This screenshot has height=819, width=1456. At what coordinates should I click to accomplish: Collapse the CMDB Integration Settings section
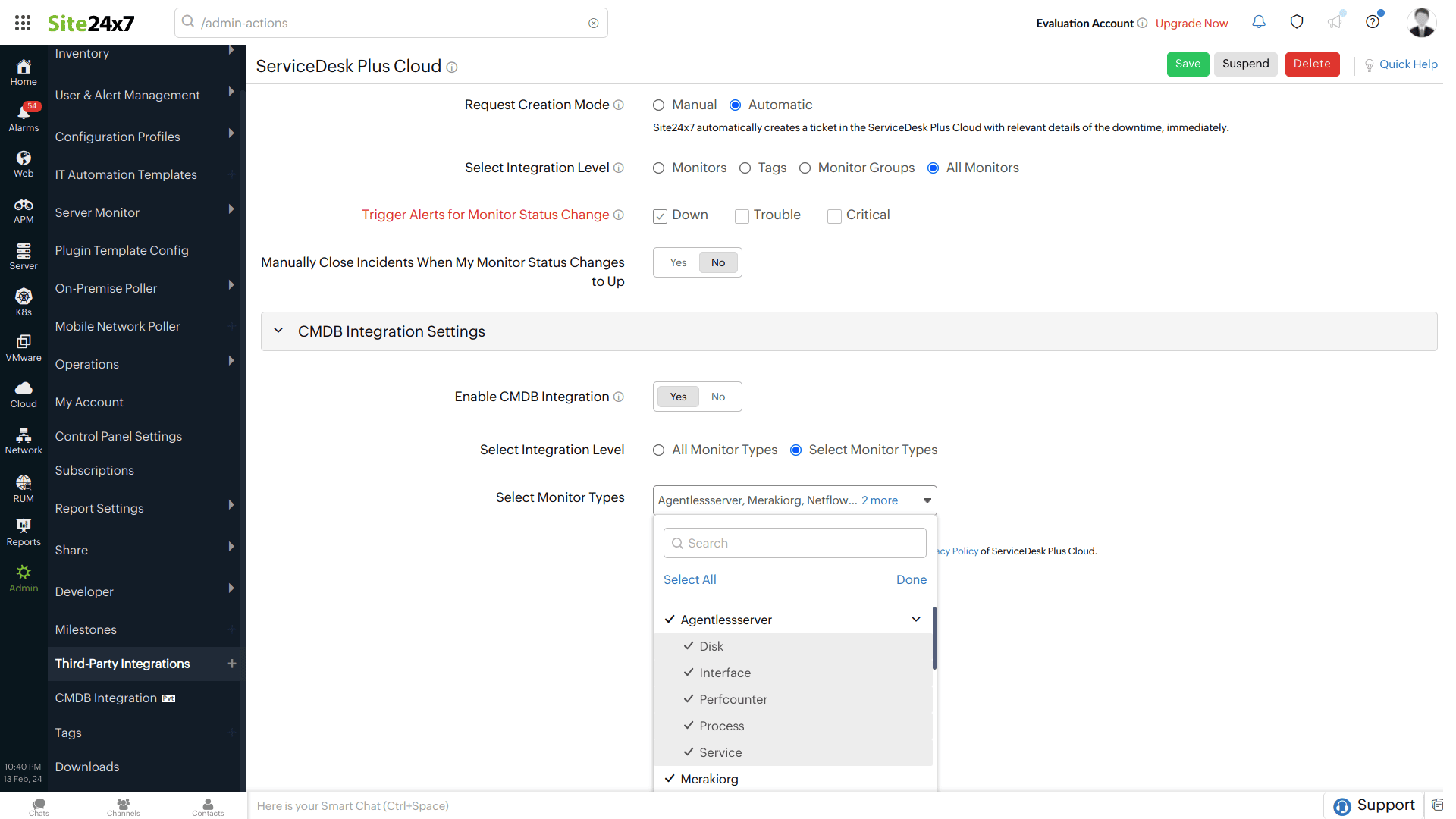[278, 331]
